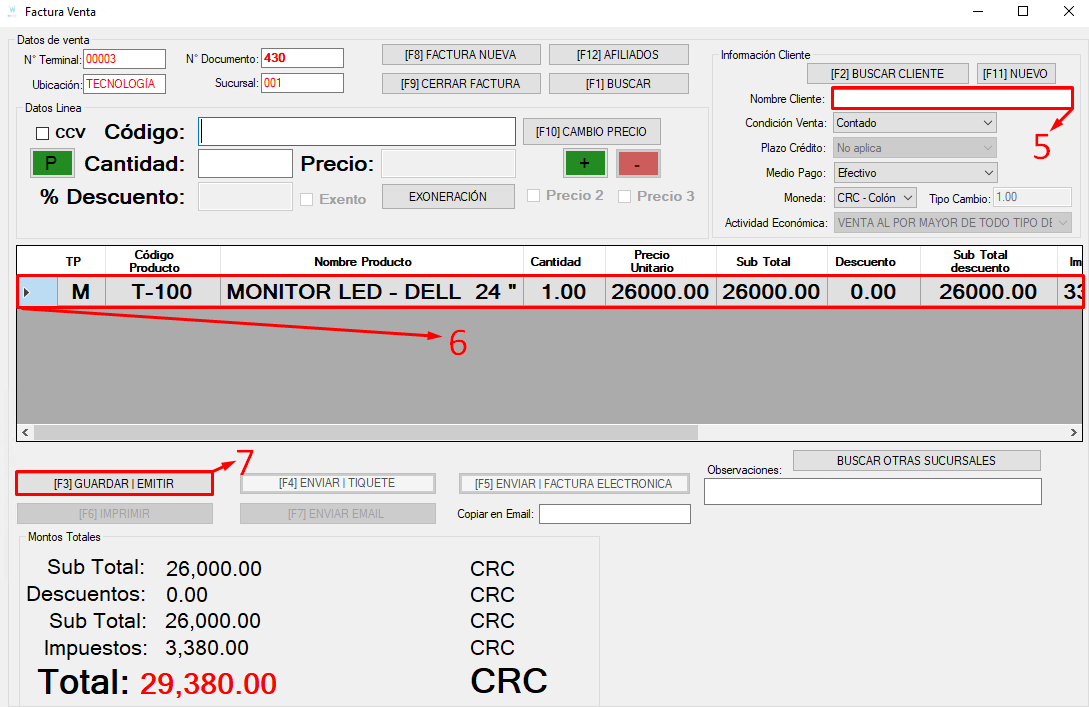Click F4 ENVIAR | TIQUETE button
The height and width of the screenshot is (707, 1089).
338,483
